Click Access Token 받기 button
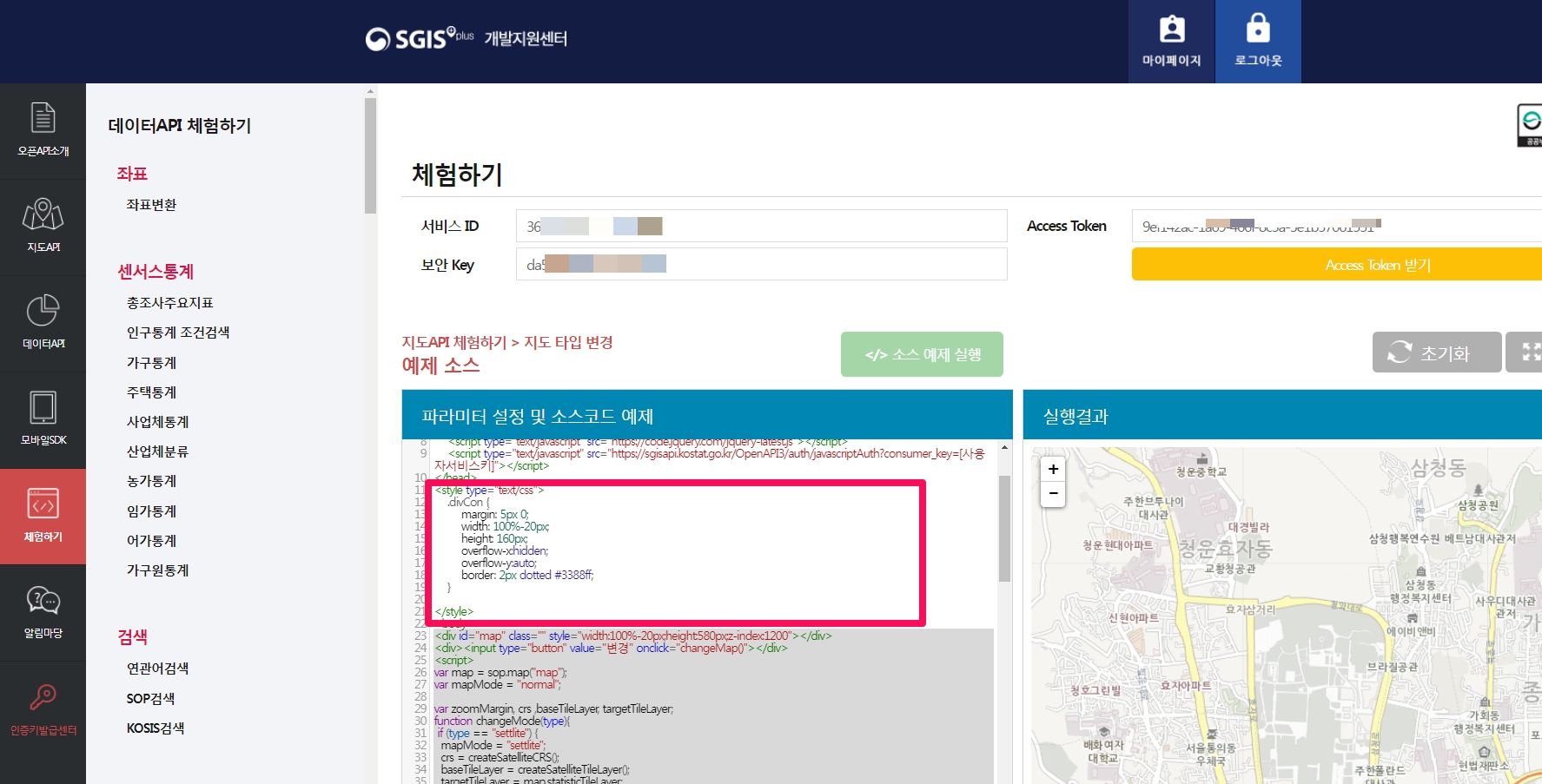The height and width of the screenshot is (784, 1542). pyautogui.click(x=1337, y=264)
